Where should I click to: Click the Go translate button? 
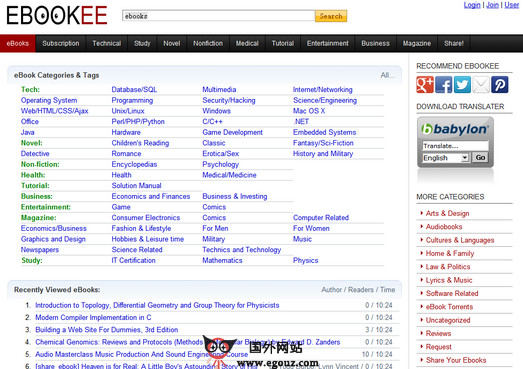pyautogui.click(x=480, y=157)
